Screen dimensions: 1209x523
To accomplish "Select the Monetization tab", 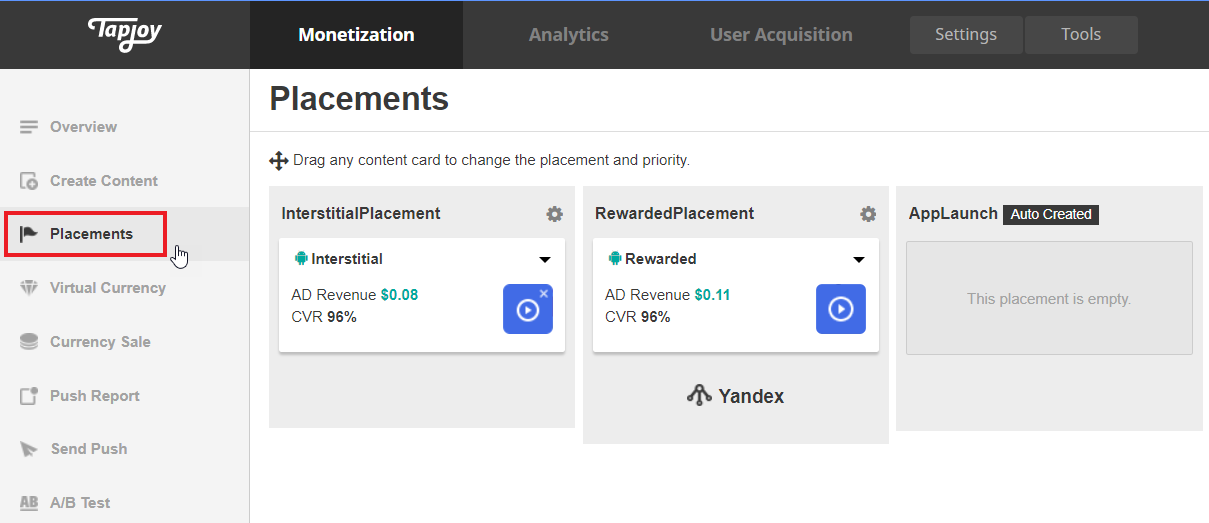I will [356, 35].
